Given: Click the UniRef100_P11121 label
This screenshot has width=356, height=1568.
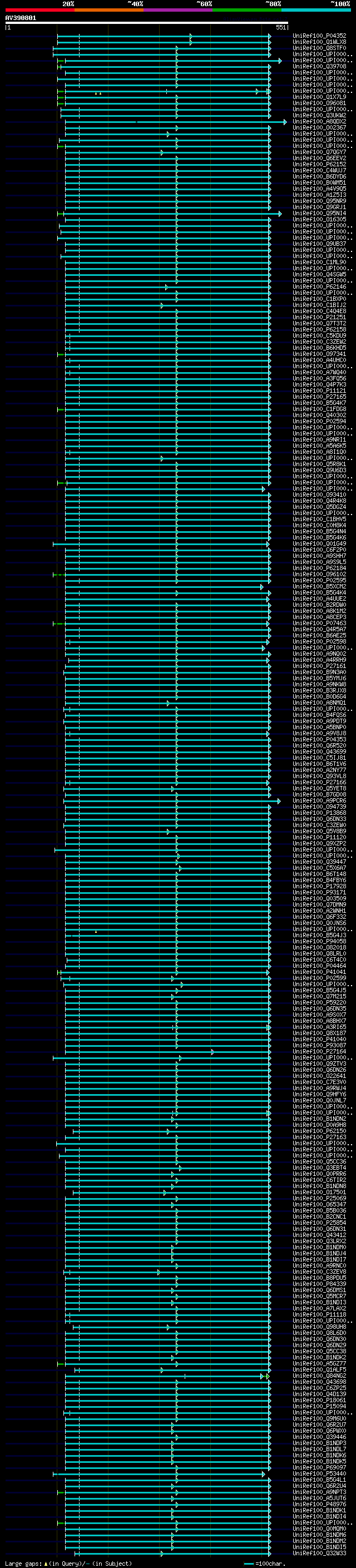Looking at the screenshot, I should [319, 391].
